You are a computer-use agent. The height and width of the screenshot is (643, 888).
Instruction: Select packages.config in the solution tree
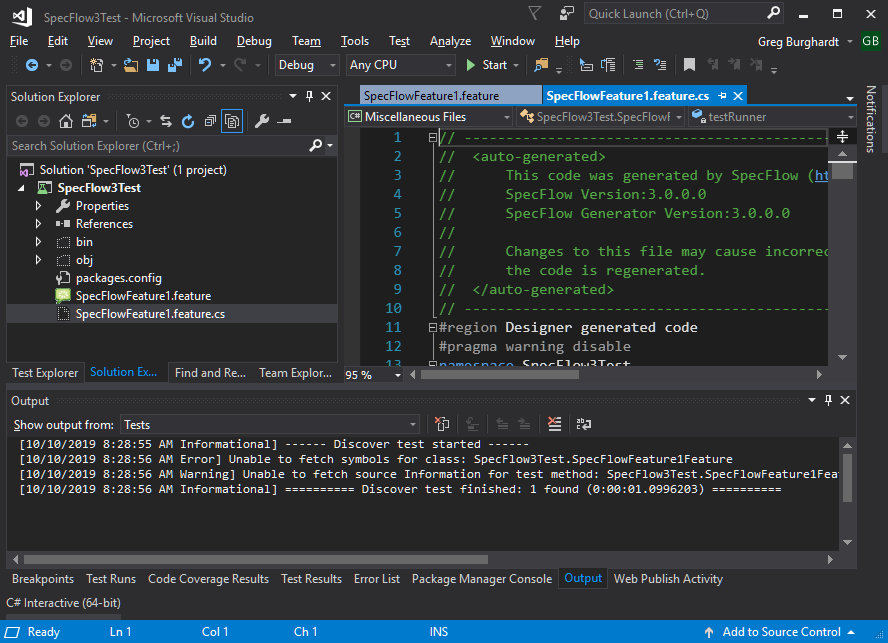pyautogui.click(x=119, y=278)
